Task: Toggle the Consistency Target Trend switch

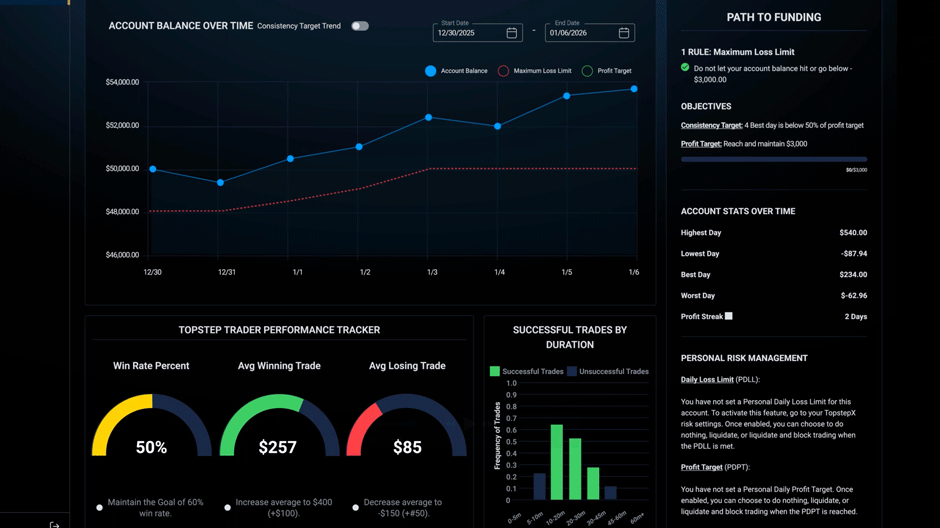Action: [x=360, y=26]
